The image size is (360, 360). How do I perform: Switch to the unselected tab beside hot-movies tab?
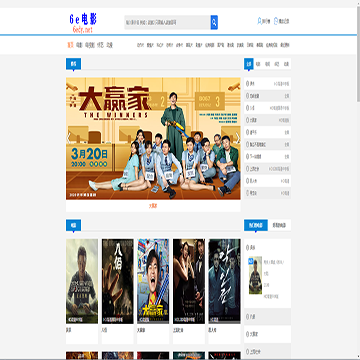click(x=279, y=225)
